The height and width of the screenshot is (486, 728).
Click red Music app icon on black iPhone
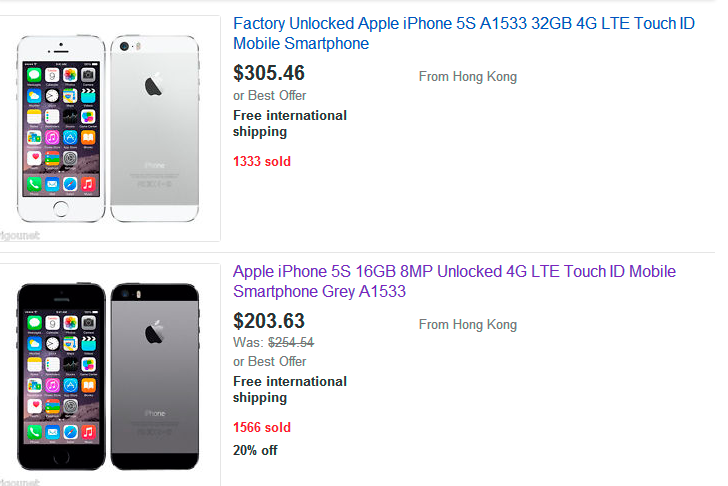89,432
